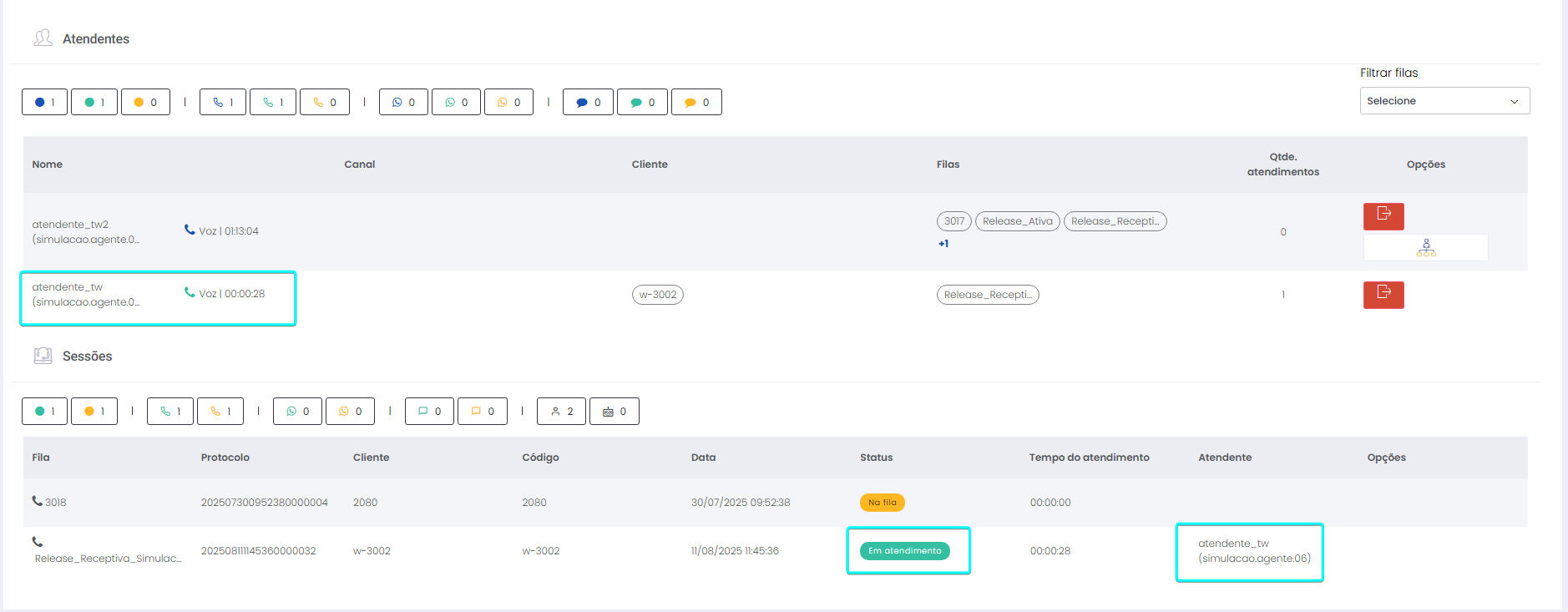Click the dropdown chevron in Filtrar filas
This screenshot has height=612, width=1568.
pyautogui.click(x=1514, y=102)
